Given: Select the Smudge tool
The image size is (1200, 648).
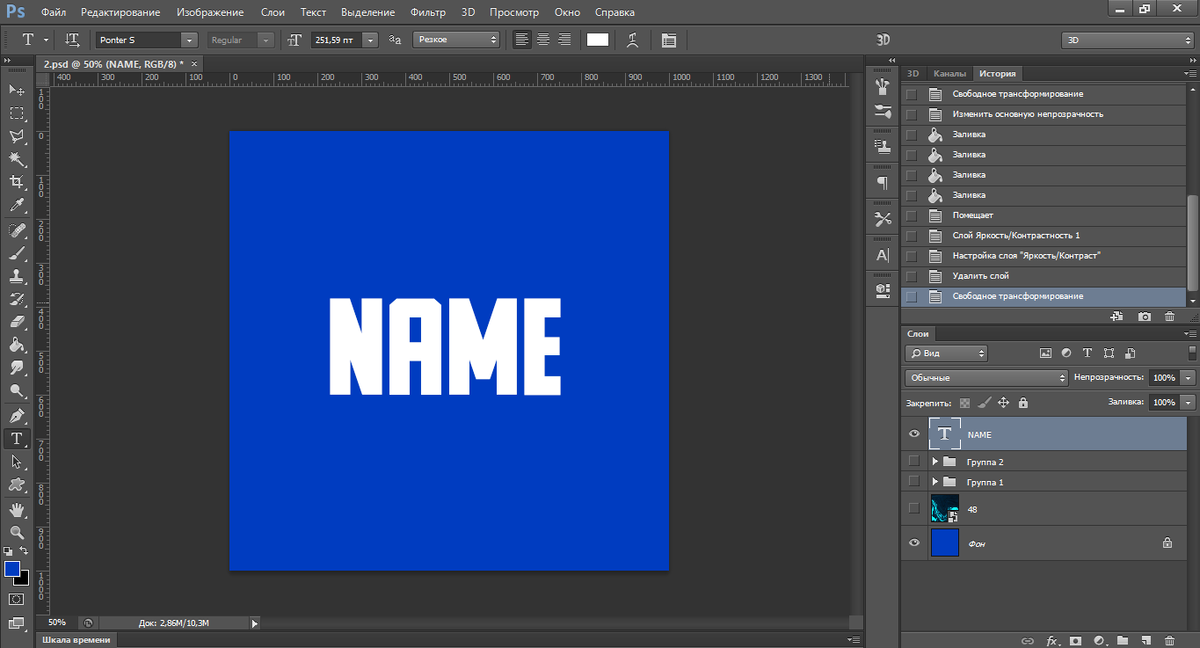Looking at the screenshot, I should click(x=17, y=368).
